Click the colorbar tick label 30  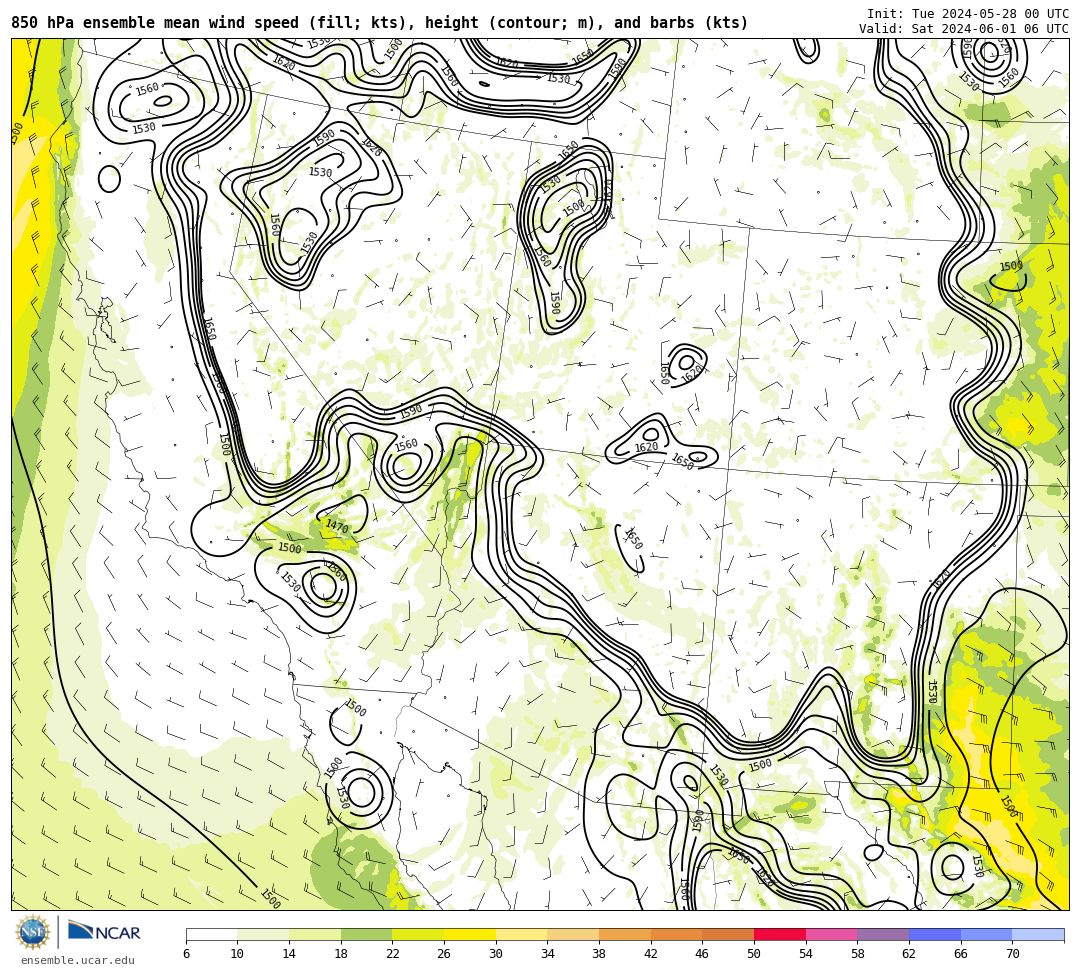(496, 954)
